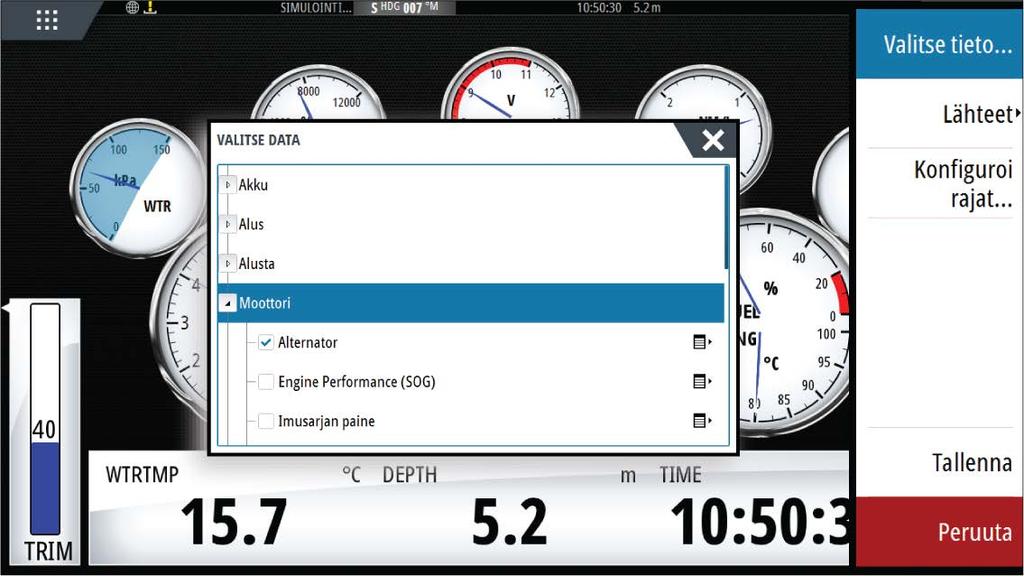Click SIMULOINTI status text
This screenshot has width=1024, height=576.
(x=315, y=8)
